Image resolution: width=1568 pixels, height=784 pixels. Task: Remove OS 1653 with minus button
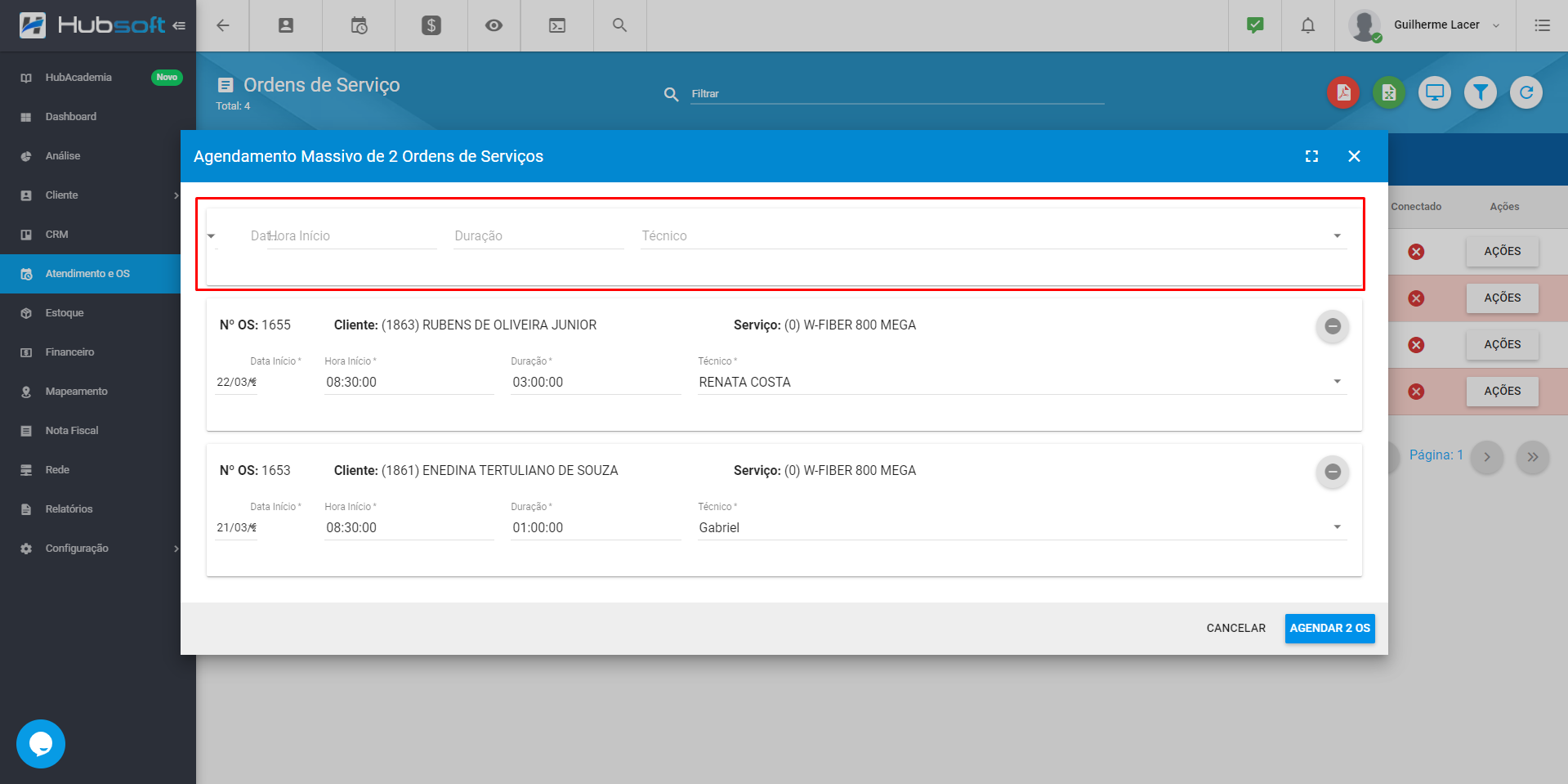point(1333,472)
